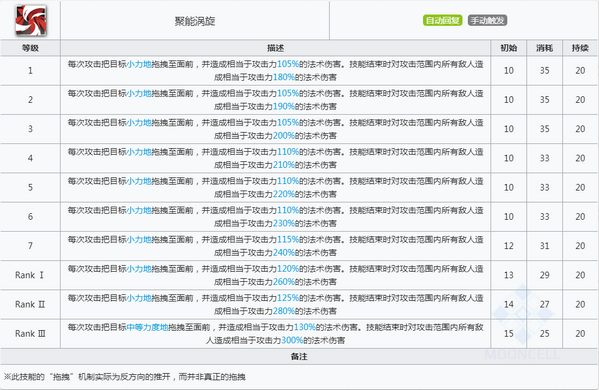Image resolution: width=599 pixels, height=390 pixels.
Task: Click cost value 27 in Rank II row
Action: pos(544,304)
